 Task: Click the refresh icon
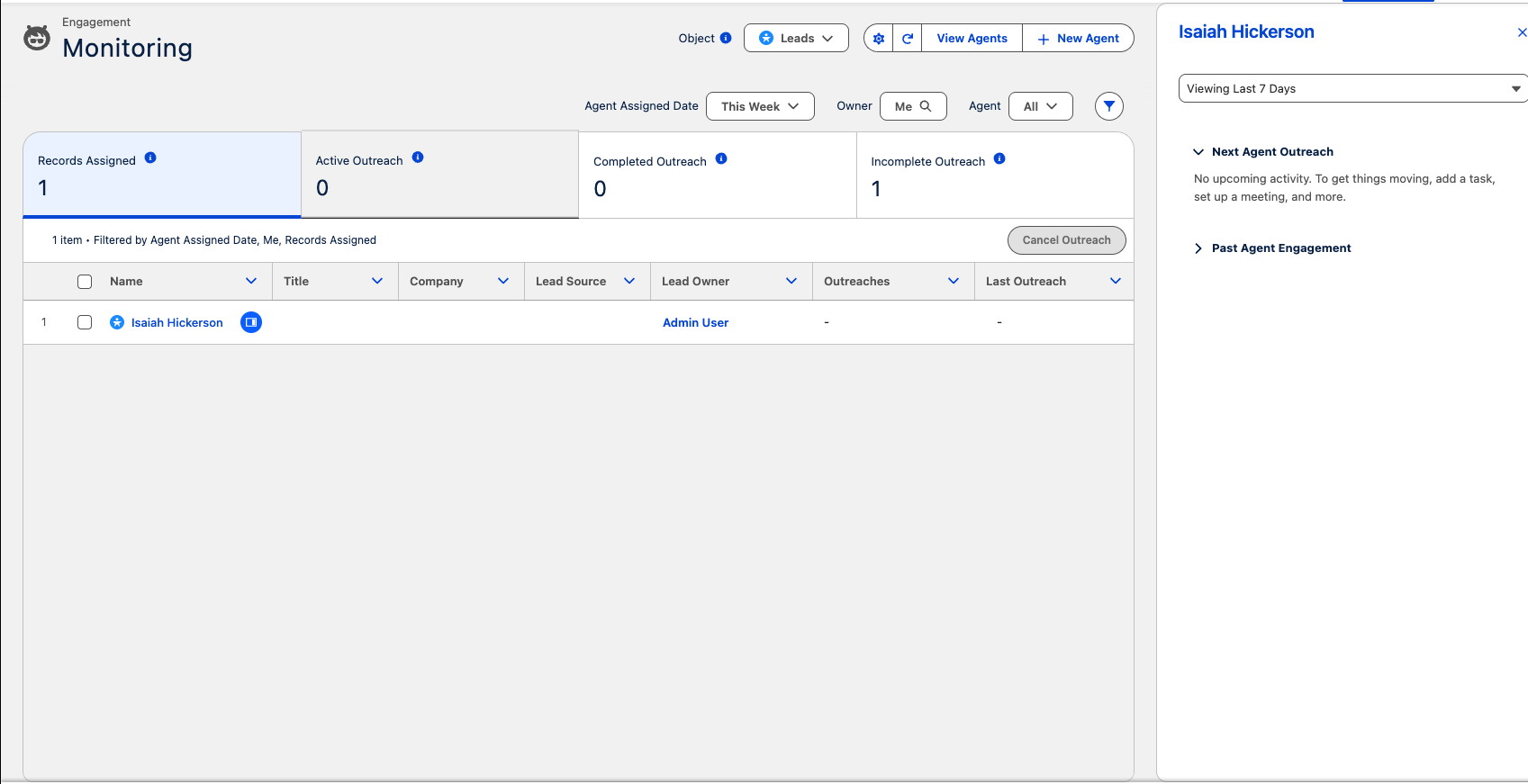click(908, 39)
